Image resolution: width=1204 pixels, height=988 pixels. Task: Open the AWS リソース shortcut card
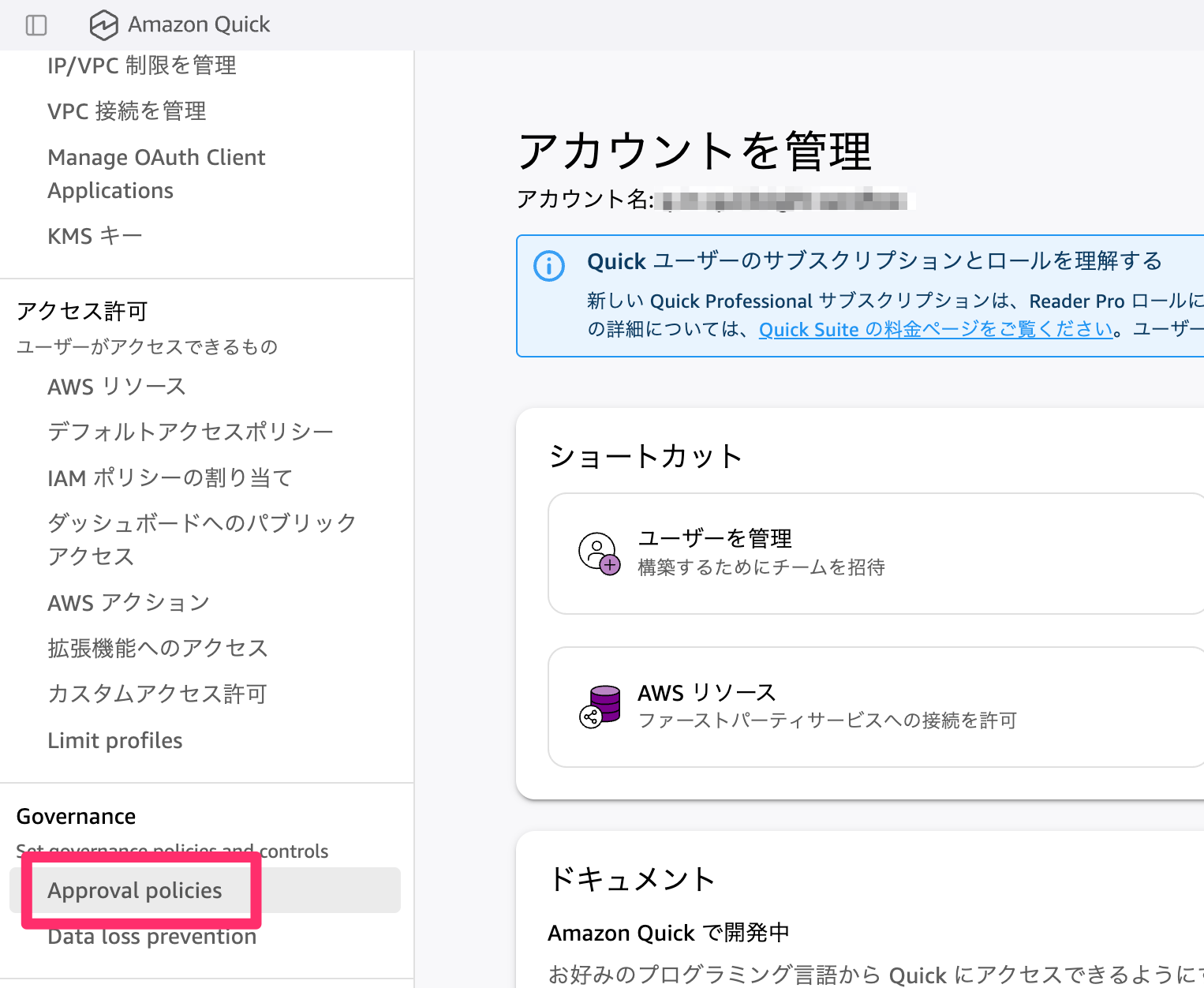876,707
